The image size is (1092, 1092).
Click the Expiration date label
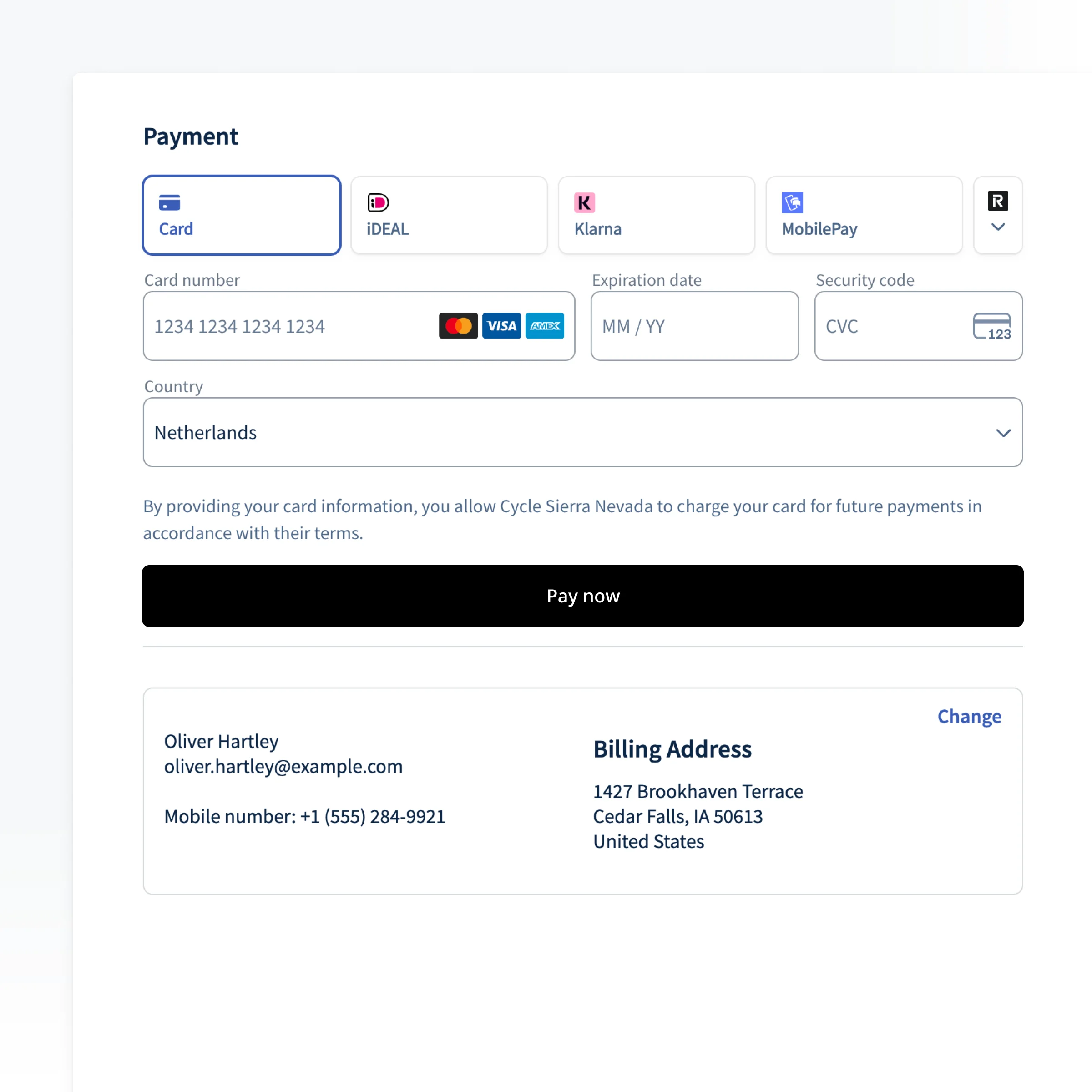(x=646, y=280)
